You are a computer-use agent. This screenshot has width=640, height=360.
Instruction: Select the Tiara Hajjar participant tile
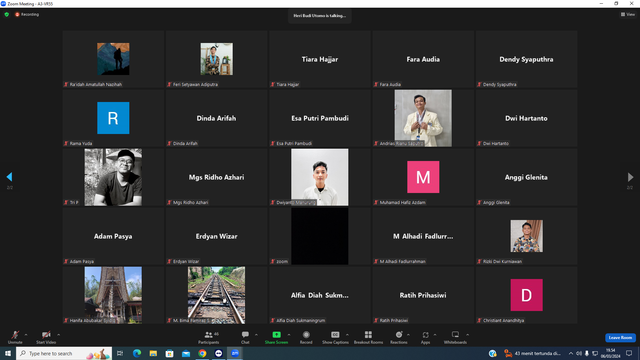(320, 59)
